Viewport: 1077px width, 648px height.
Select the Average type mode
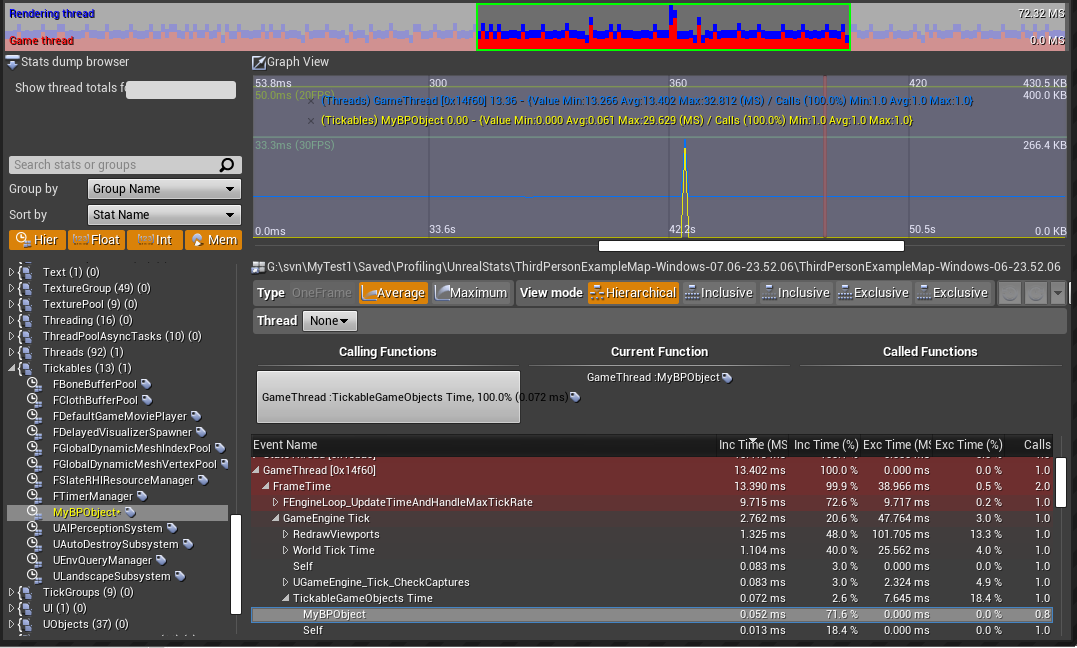coord(393,293)
